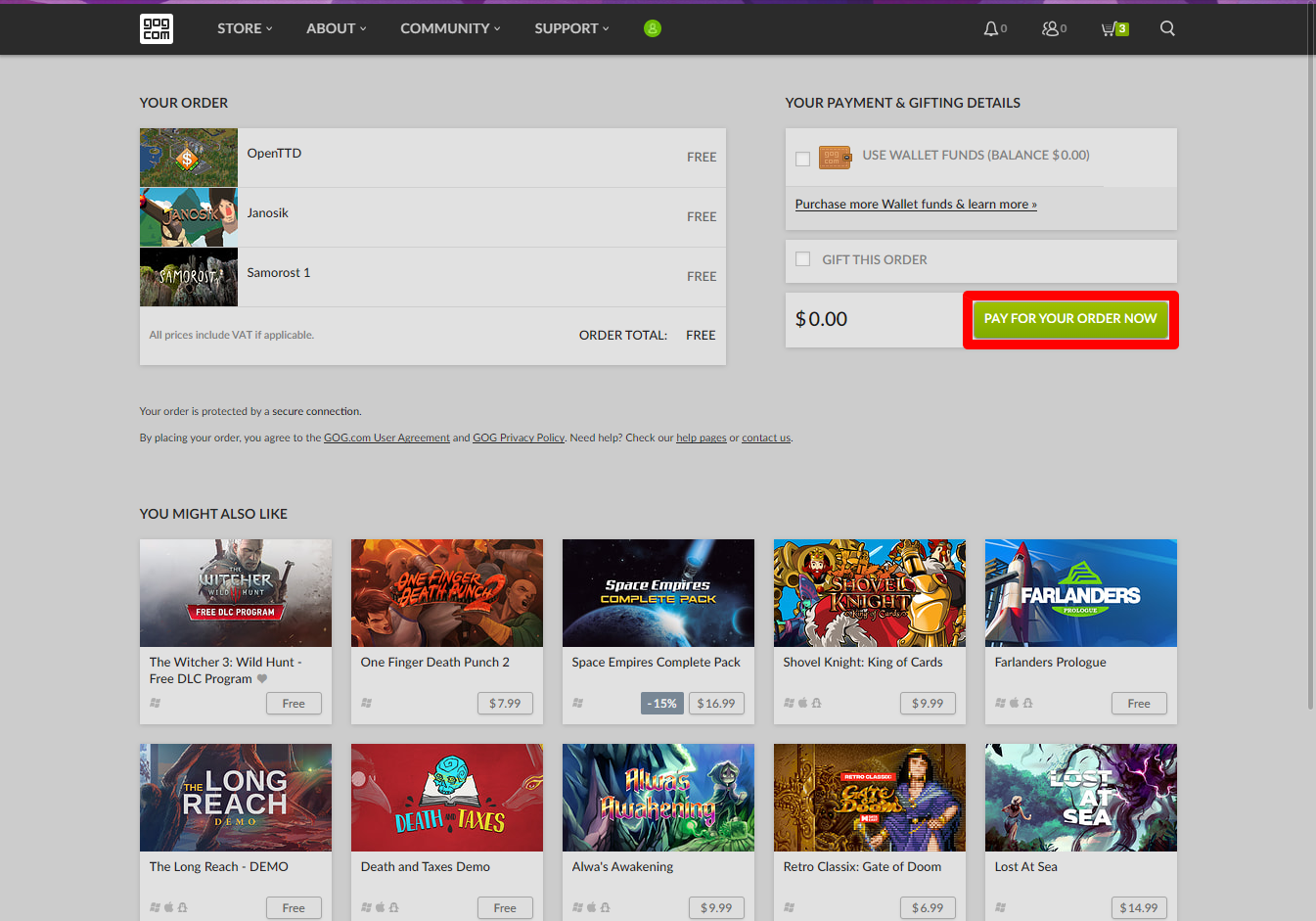This screenshot has height=921, width=1316.
Task: Expand the COMMUNITY dropdown menu
Action: 450,28
